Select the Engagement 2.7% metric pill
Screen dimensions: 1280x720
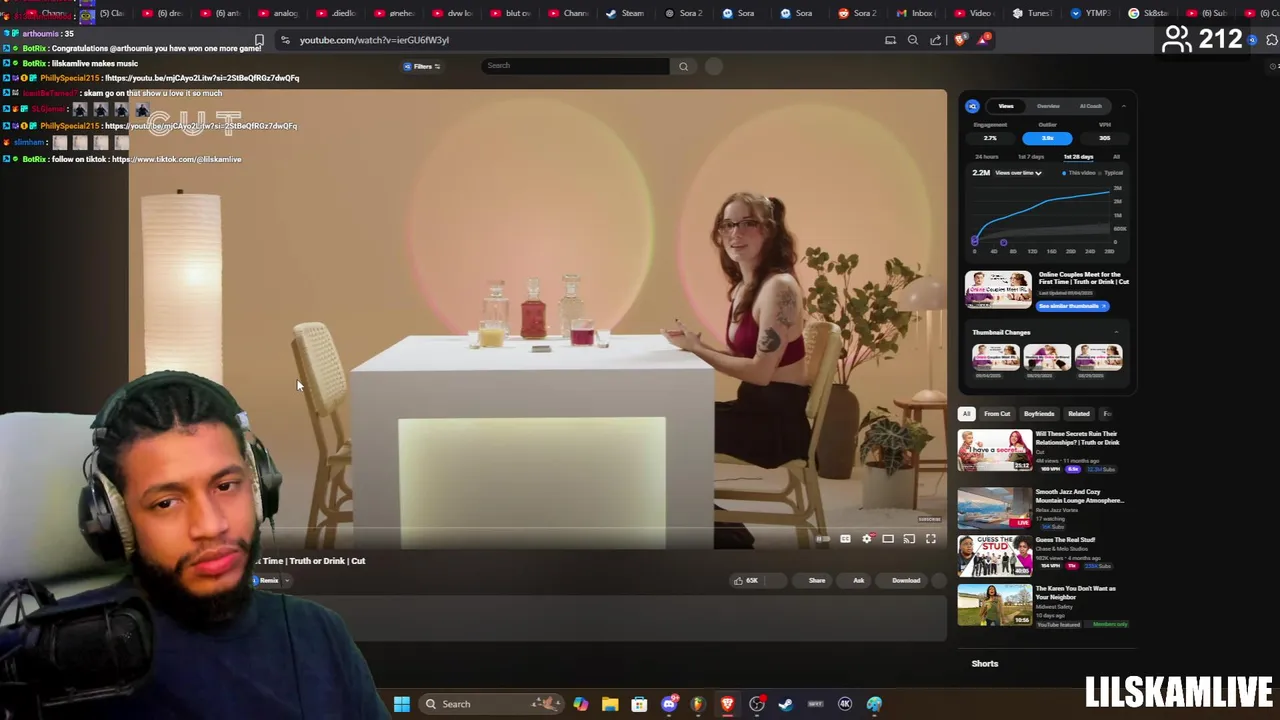click(x=990, y=138)
